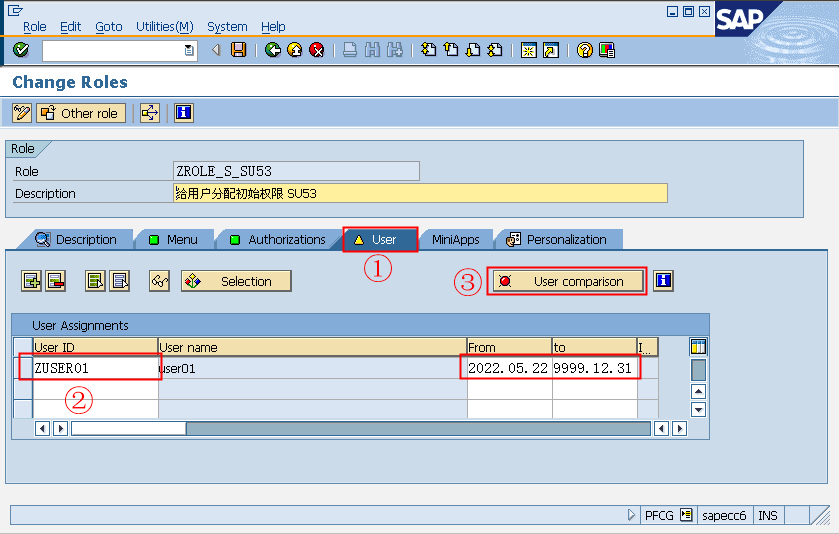This screenshot has width=839, height=534.
Task: Click the table vertical scroll down arrow
Action: 698,410
